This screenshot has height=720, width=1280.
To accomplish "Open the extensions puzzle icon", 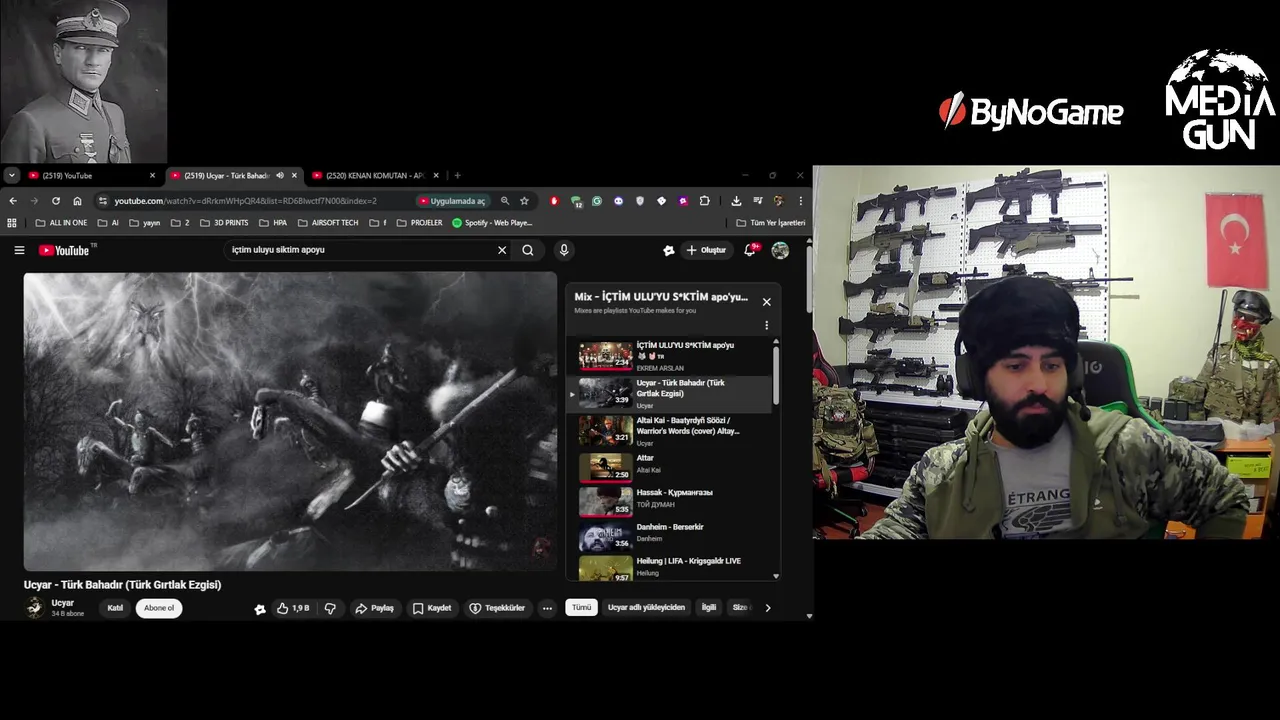I will point(704,201).
